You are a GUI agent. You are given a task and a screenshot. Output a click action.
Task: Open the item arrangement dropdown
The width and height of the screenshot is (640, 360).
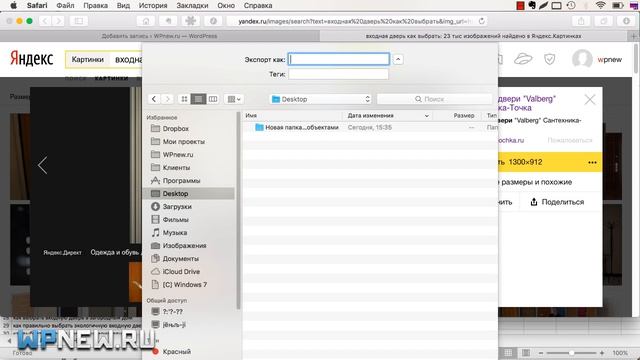click(234, 99)
